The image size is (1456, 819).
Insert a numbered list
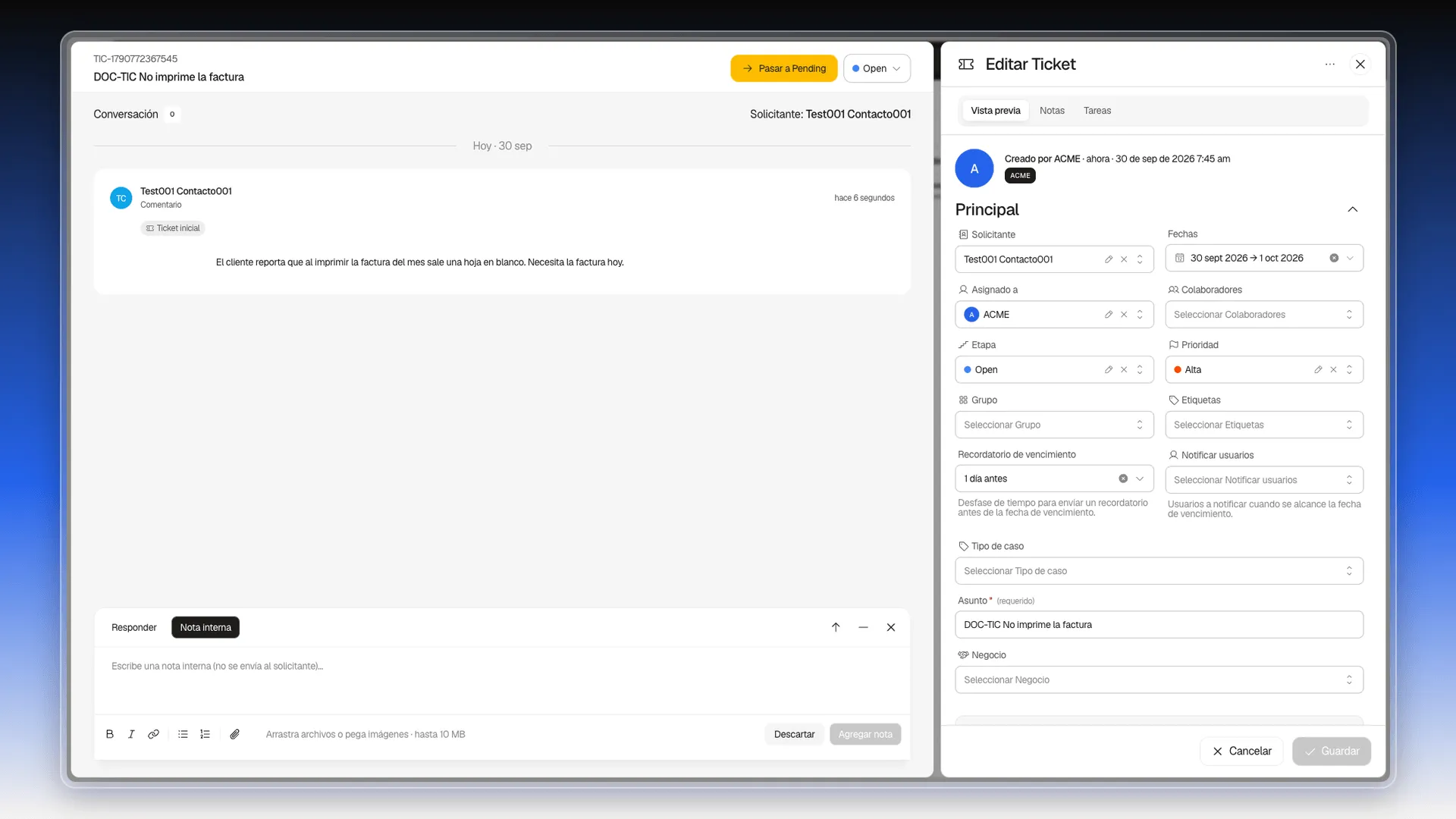coord(205,734)
